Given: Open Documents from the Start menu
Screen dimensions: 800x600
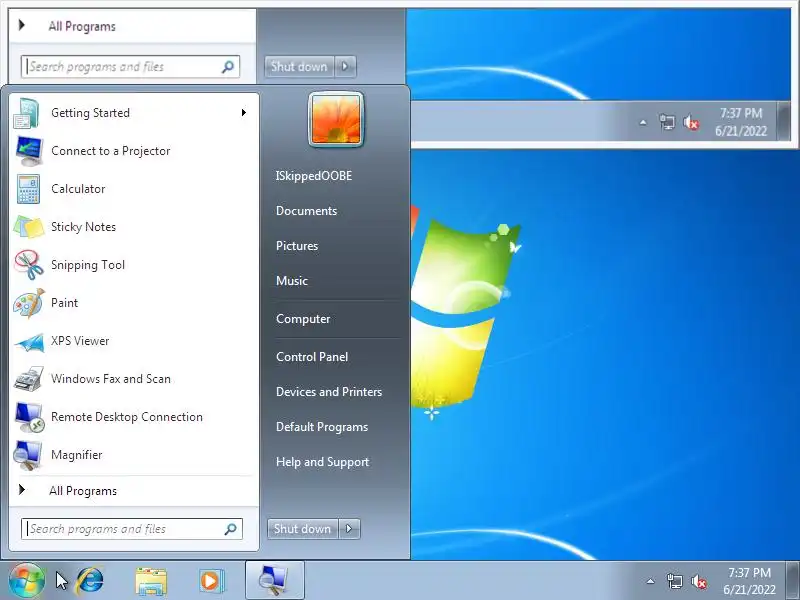Looking at the screenshot, I should pyautogui.click(x=307, y=211).
